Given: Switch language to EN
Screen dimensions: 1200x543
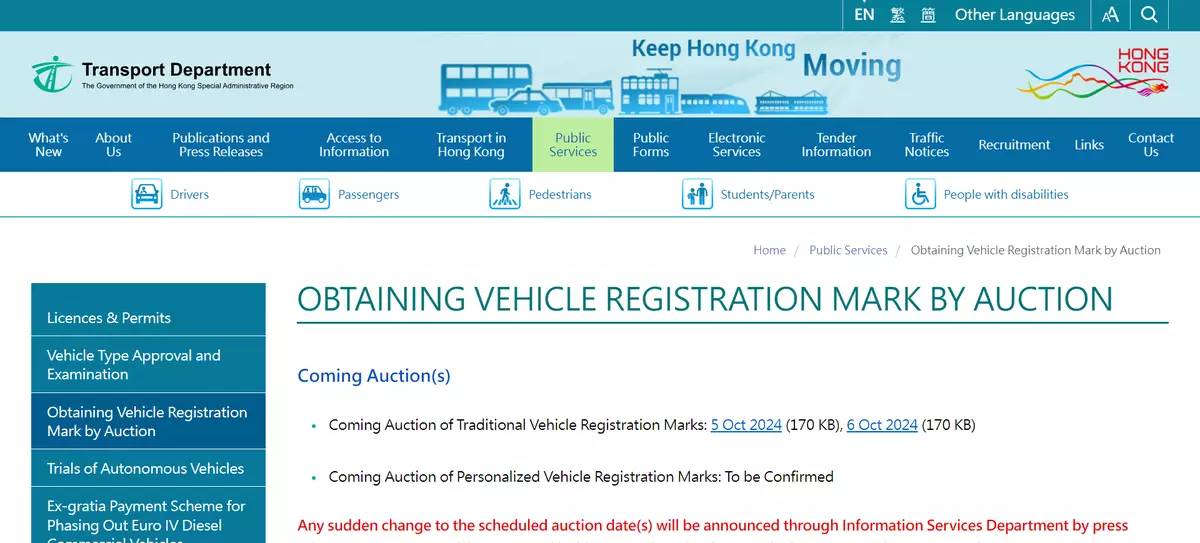Looking at the screenshot, I should click(864, 14).
